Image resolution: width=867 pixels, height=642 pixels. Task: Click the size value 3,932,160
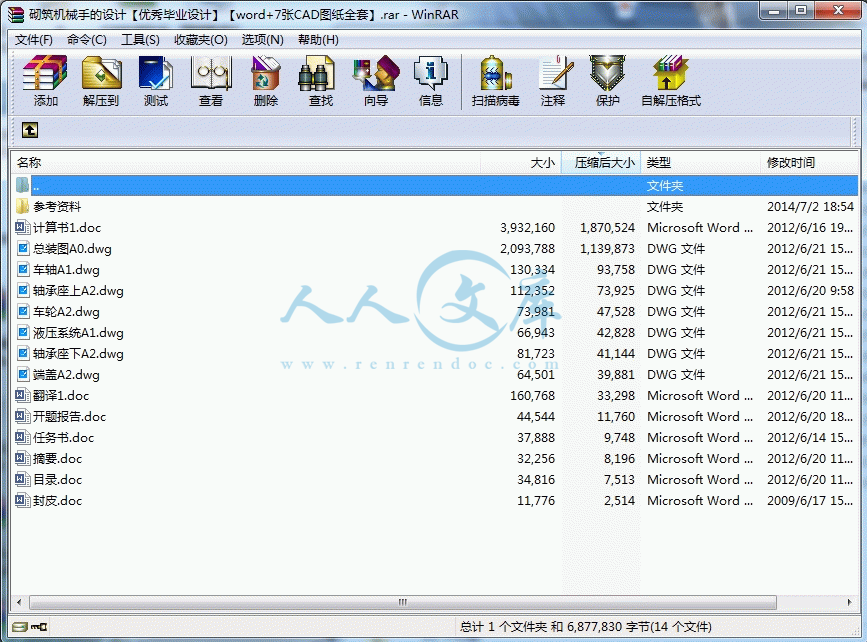pos(527,227)
